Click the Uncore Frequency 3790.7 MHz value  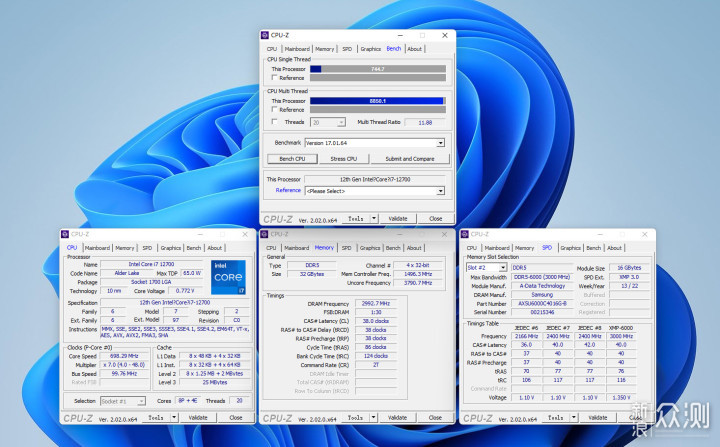[418, 283]
